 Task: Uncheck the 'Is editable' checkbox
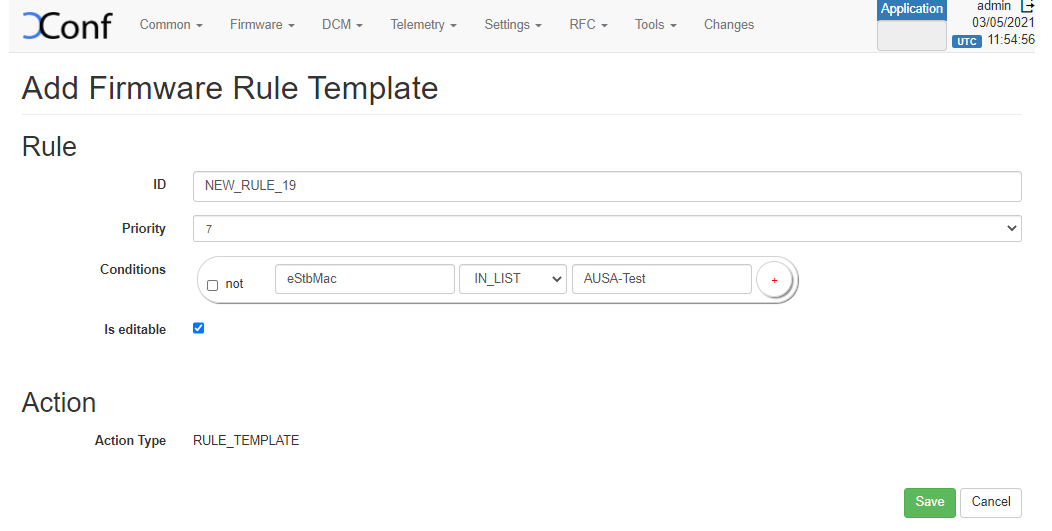(x=198, y=328)
